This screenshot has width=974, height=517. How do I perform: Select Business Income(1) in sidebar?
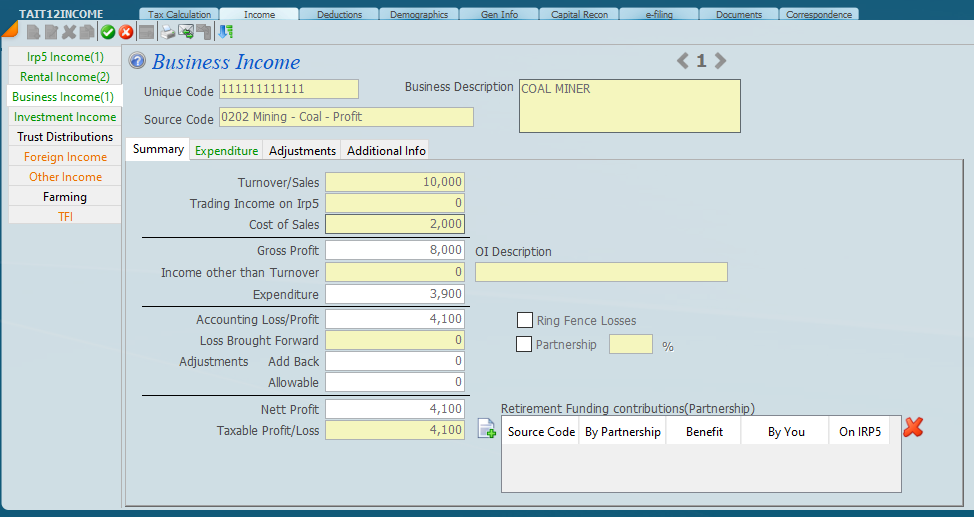[x=63, y=96]
